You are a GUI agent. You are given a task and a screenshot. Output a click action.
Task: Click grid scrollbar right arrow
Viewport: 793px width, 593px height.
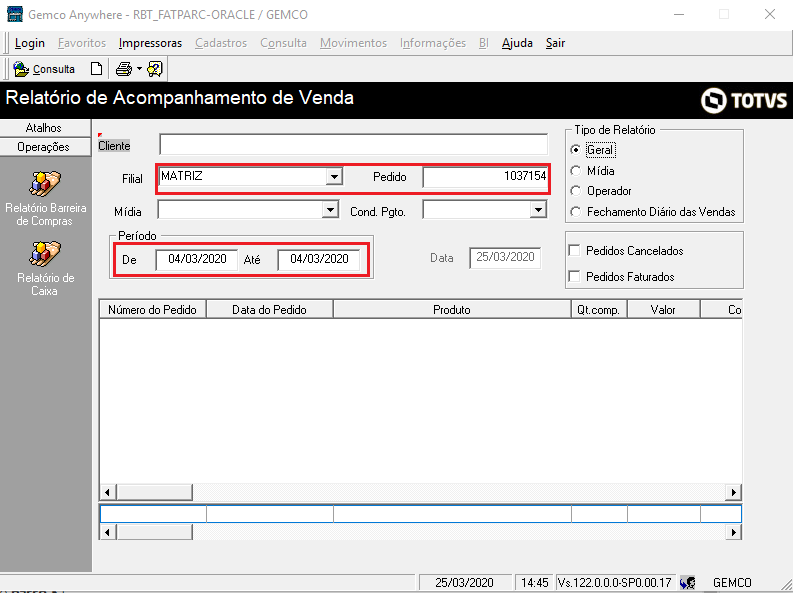coord(733,492)
